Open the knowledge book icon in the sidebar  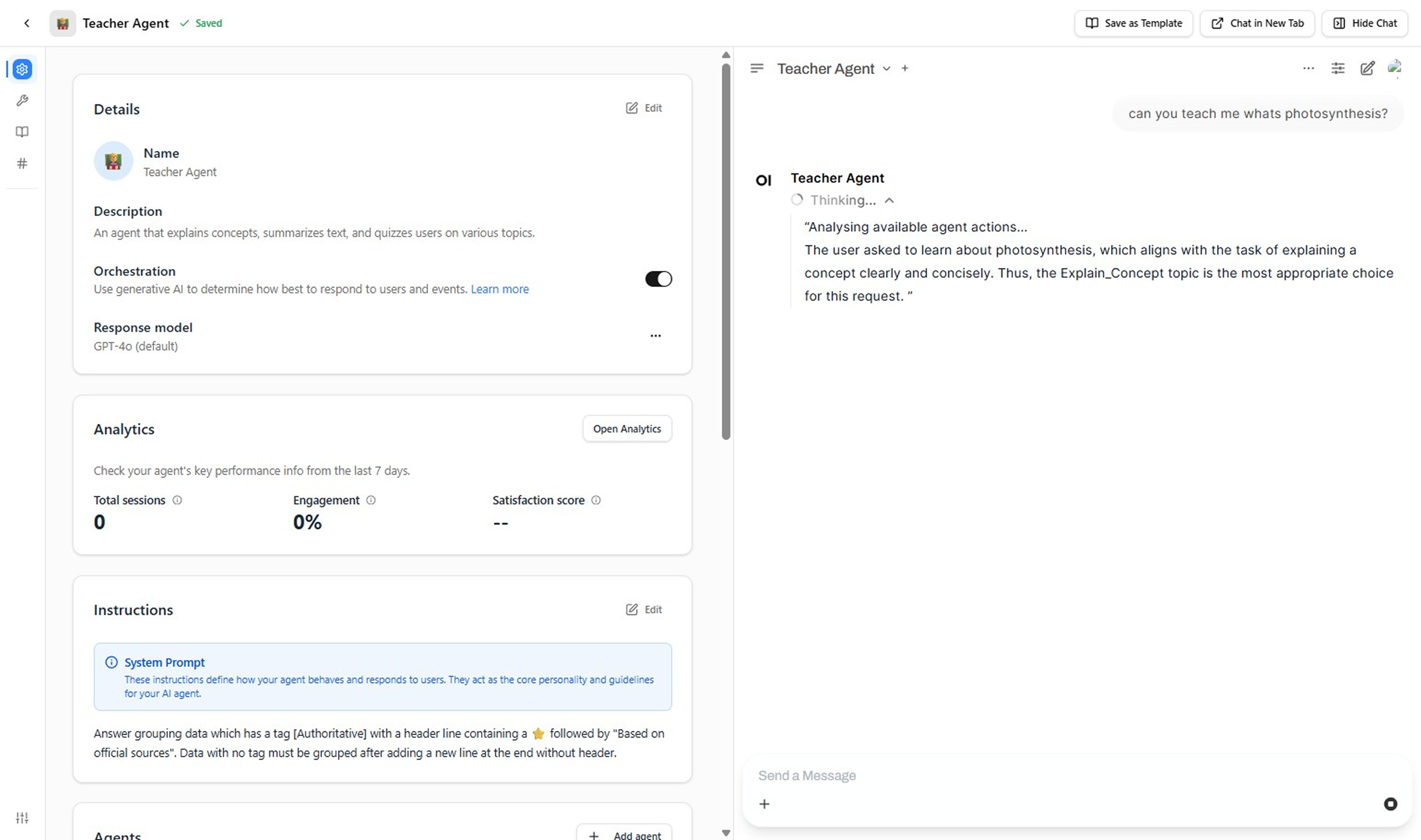point(22,132)
